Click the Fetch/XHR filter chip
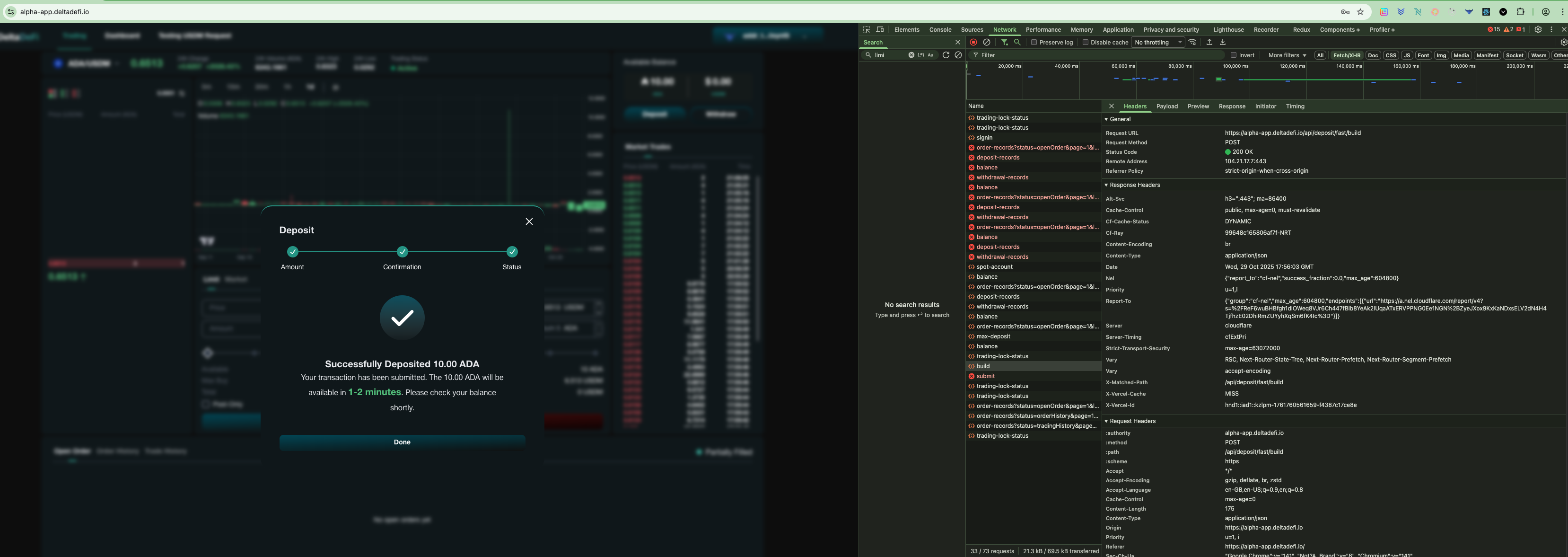Screen dimensions: 1568x557 [1347, 55]
